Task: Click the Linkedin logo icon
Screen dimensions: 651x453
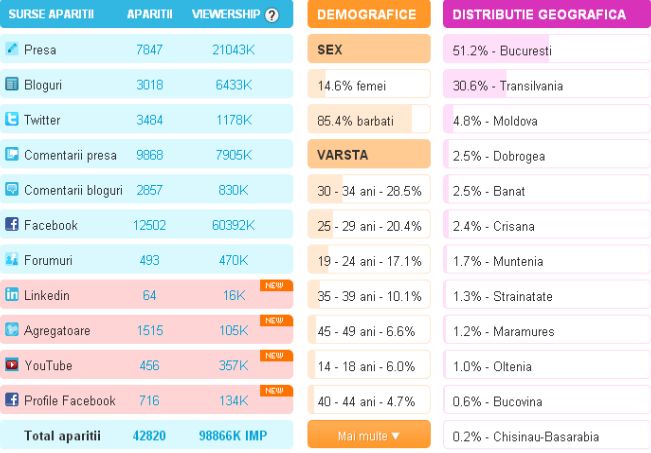Action: 12,295
